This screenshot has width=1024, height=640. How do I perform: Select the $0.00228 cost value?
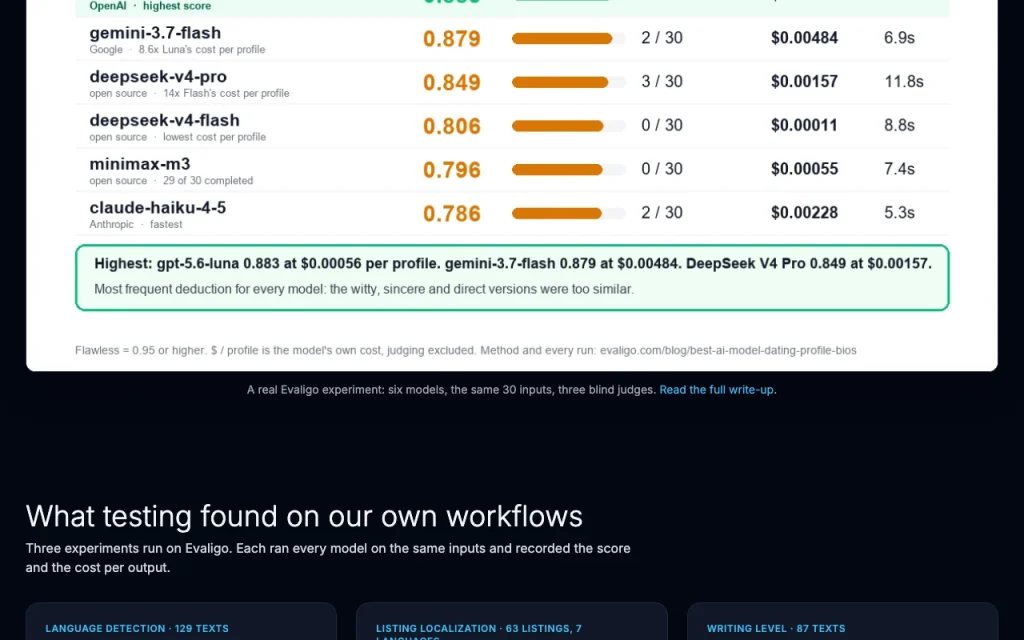(804, 213)
